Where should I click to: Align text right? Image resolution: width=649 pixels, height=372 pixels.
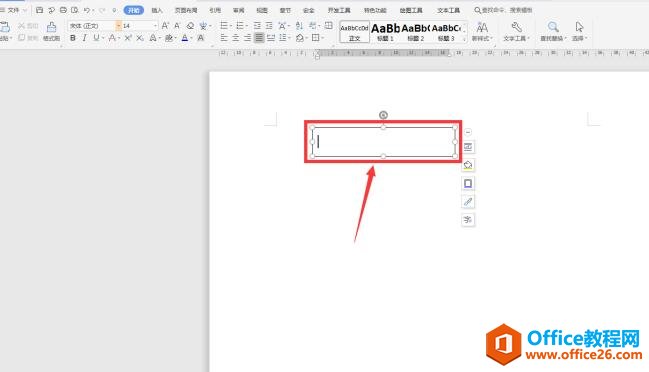click(247, 38)
